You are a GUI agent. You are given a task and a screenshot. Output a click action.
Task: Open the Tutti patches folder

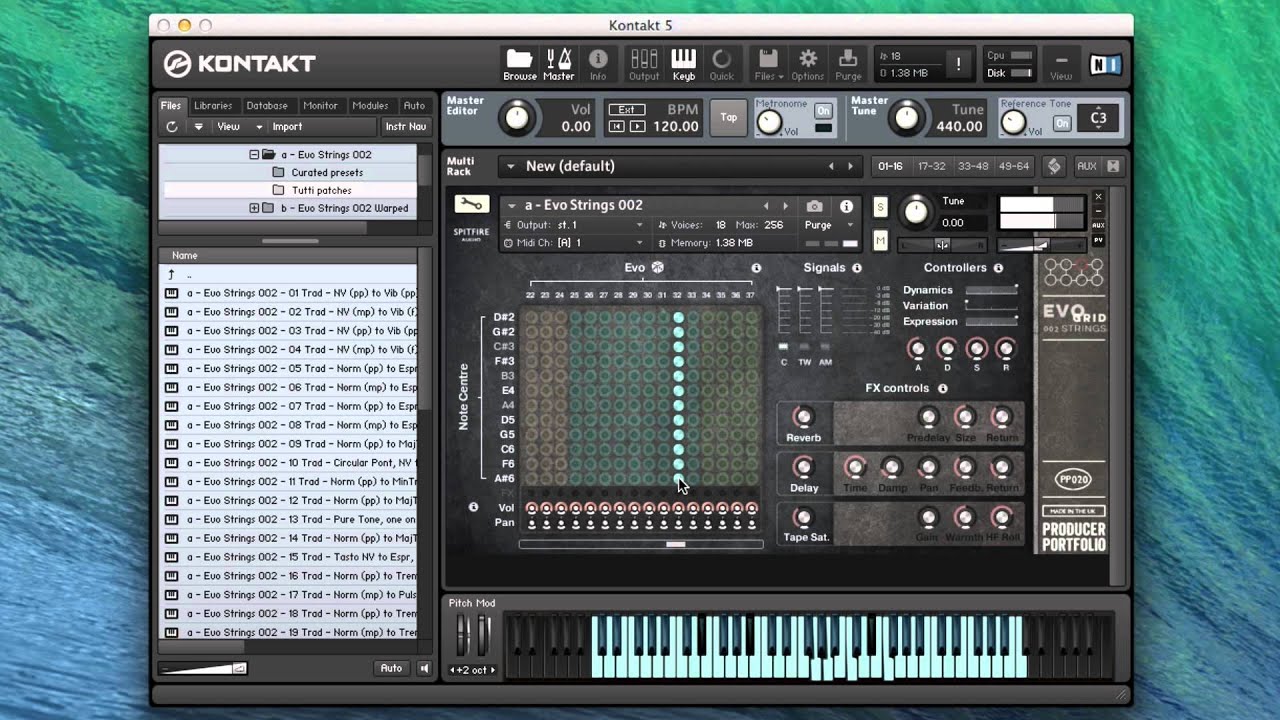321,190
